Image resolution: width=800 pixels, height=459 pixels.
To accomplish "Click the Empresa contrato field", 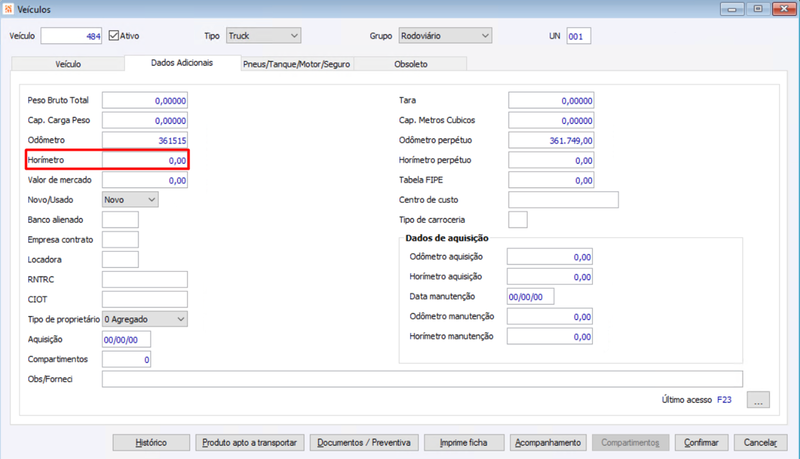I will (120, 240).
